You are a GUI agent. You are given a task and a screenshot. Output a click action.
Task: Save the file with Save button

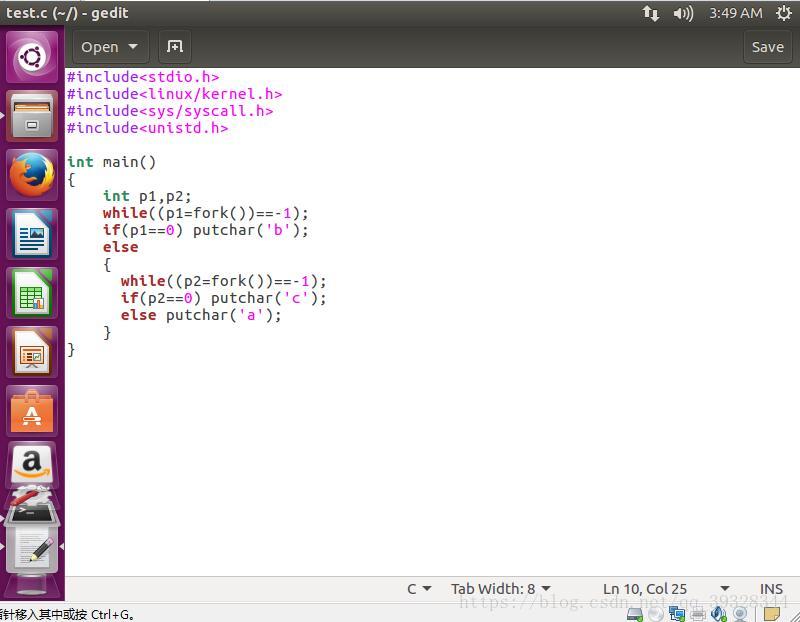click(x=767, y=47)
